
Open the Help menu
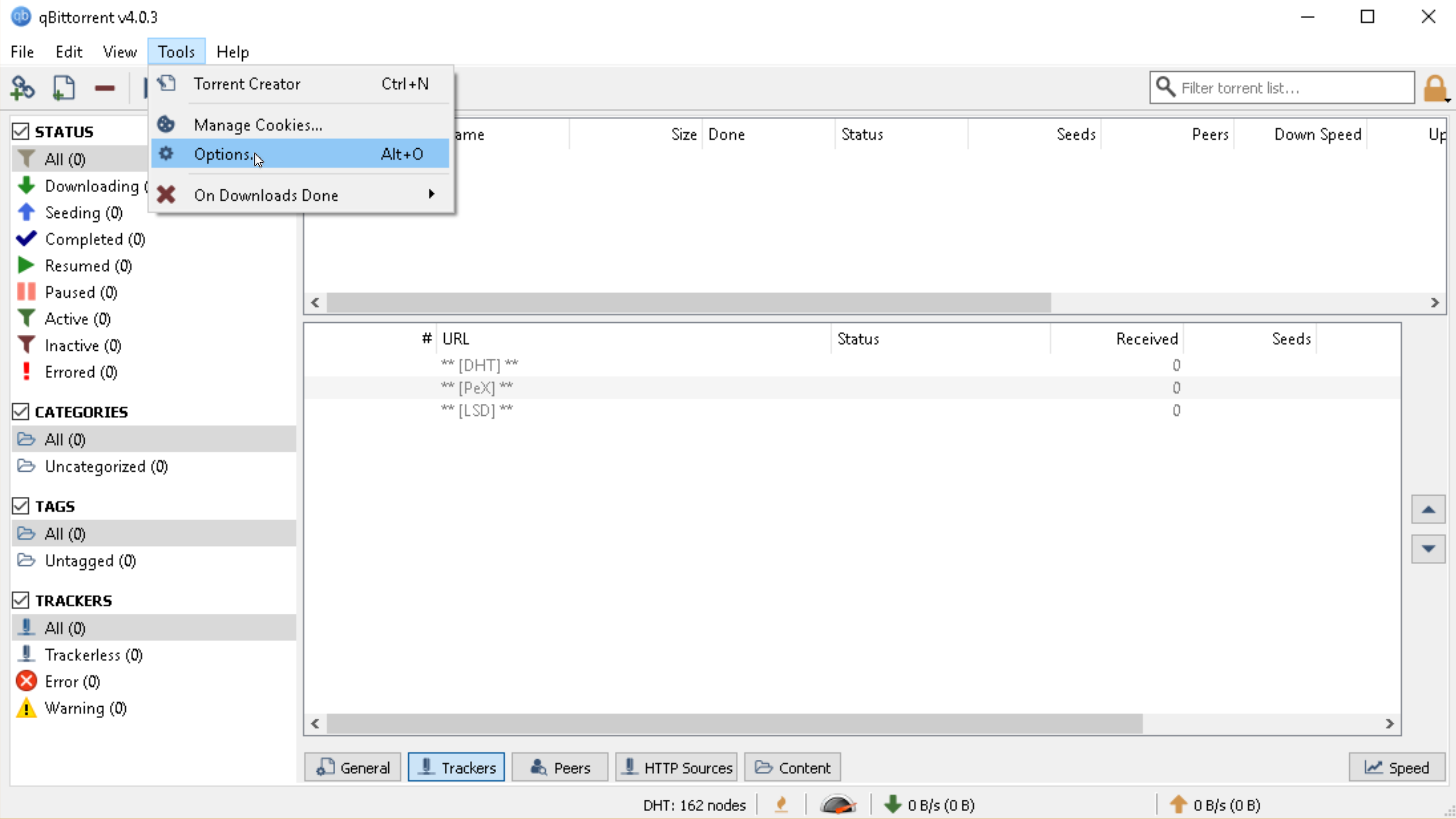point(232,52)
